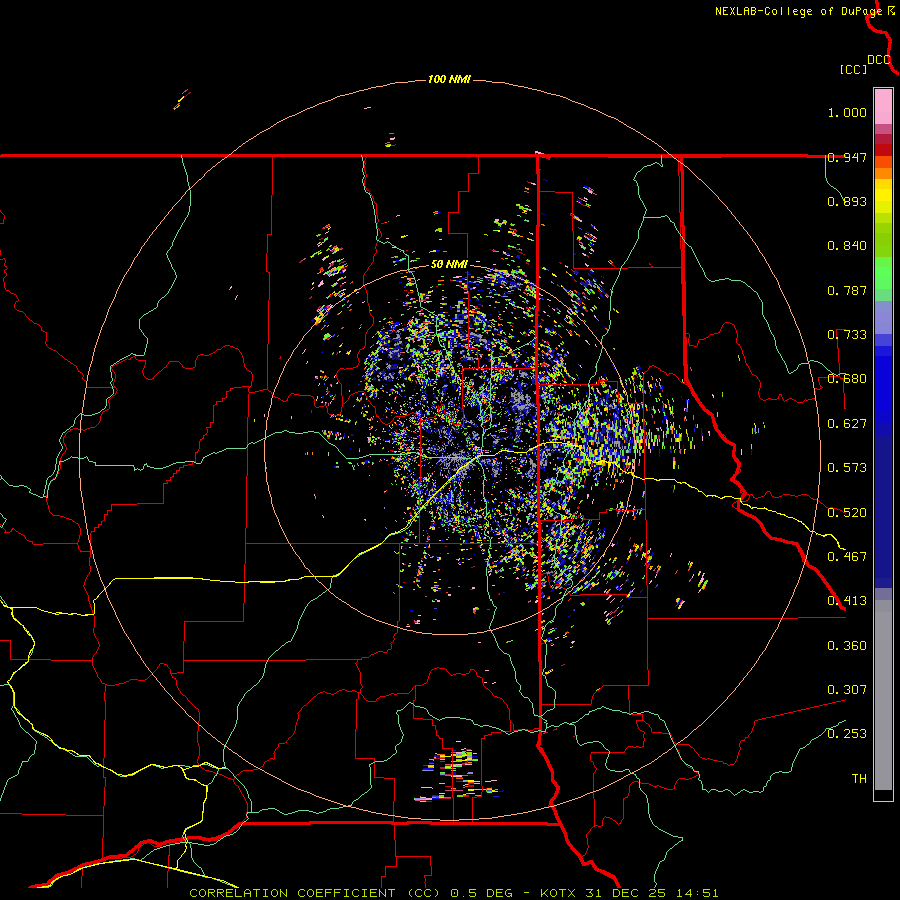Click the 0.947 colorbar value label
900x900 pixels.
coord(847,157)
